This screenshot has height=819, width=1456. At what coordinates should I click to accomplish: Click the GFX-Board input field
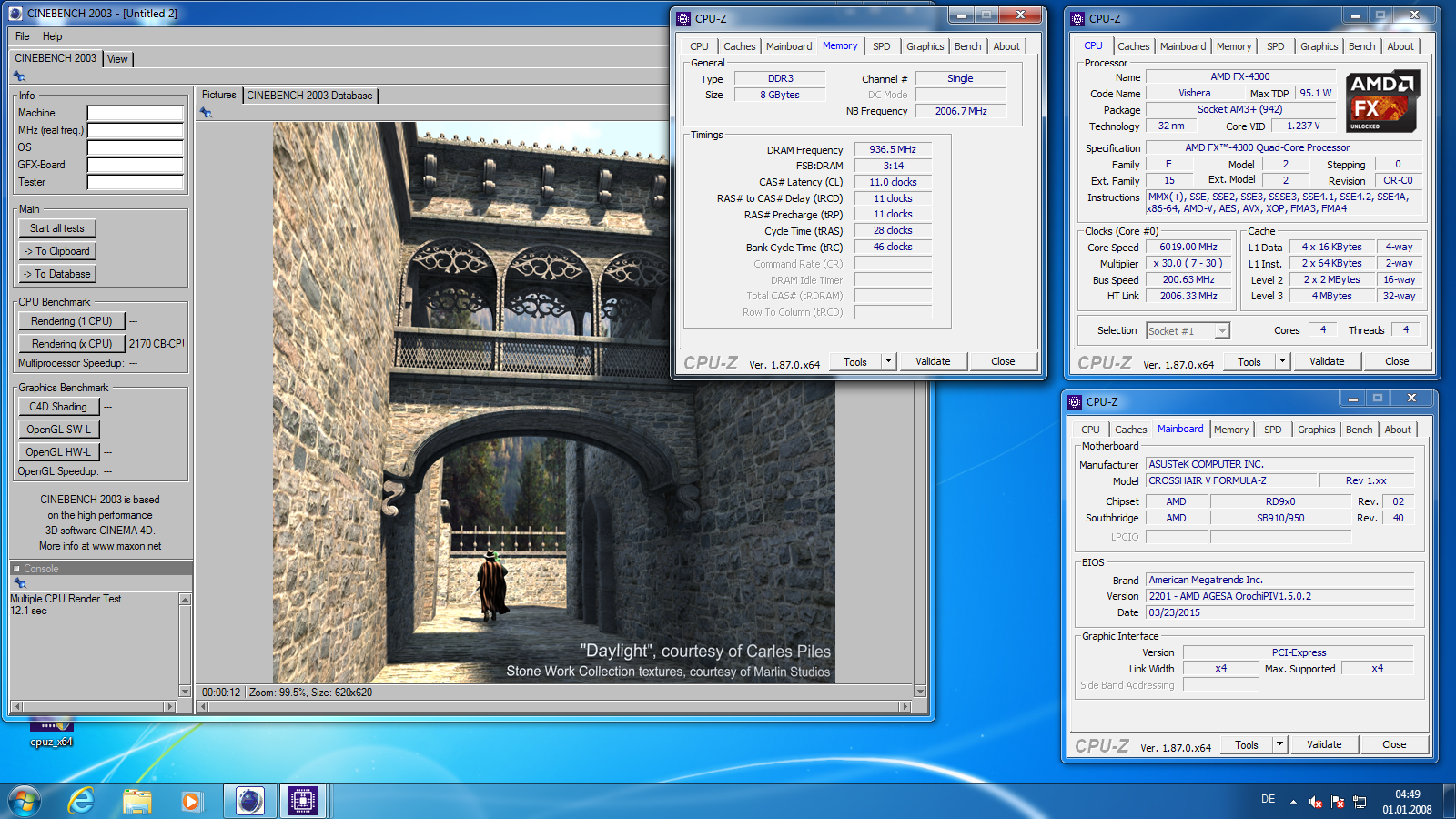pyautogui.click(x=136, y=166)
